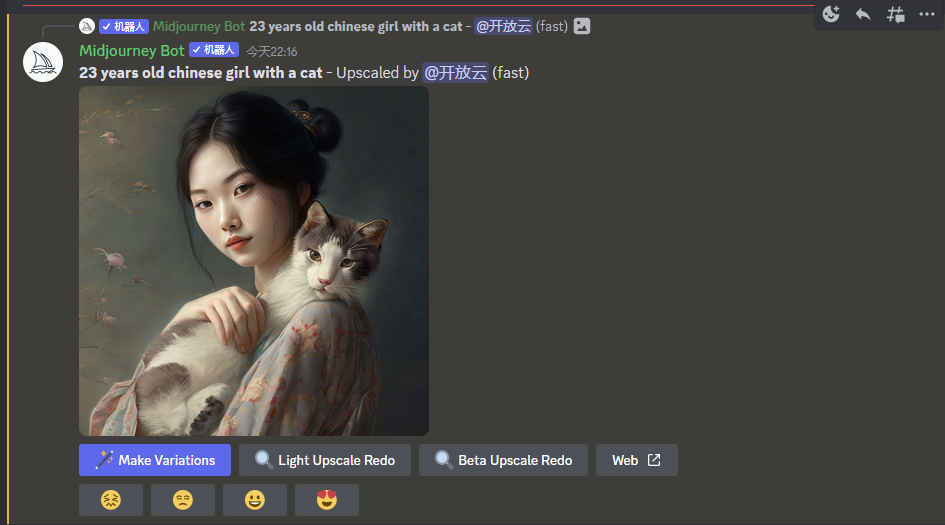Click the Make Variations button
Image resolution: width=945 pixels, height=525 pixels.
155,460
